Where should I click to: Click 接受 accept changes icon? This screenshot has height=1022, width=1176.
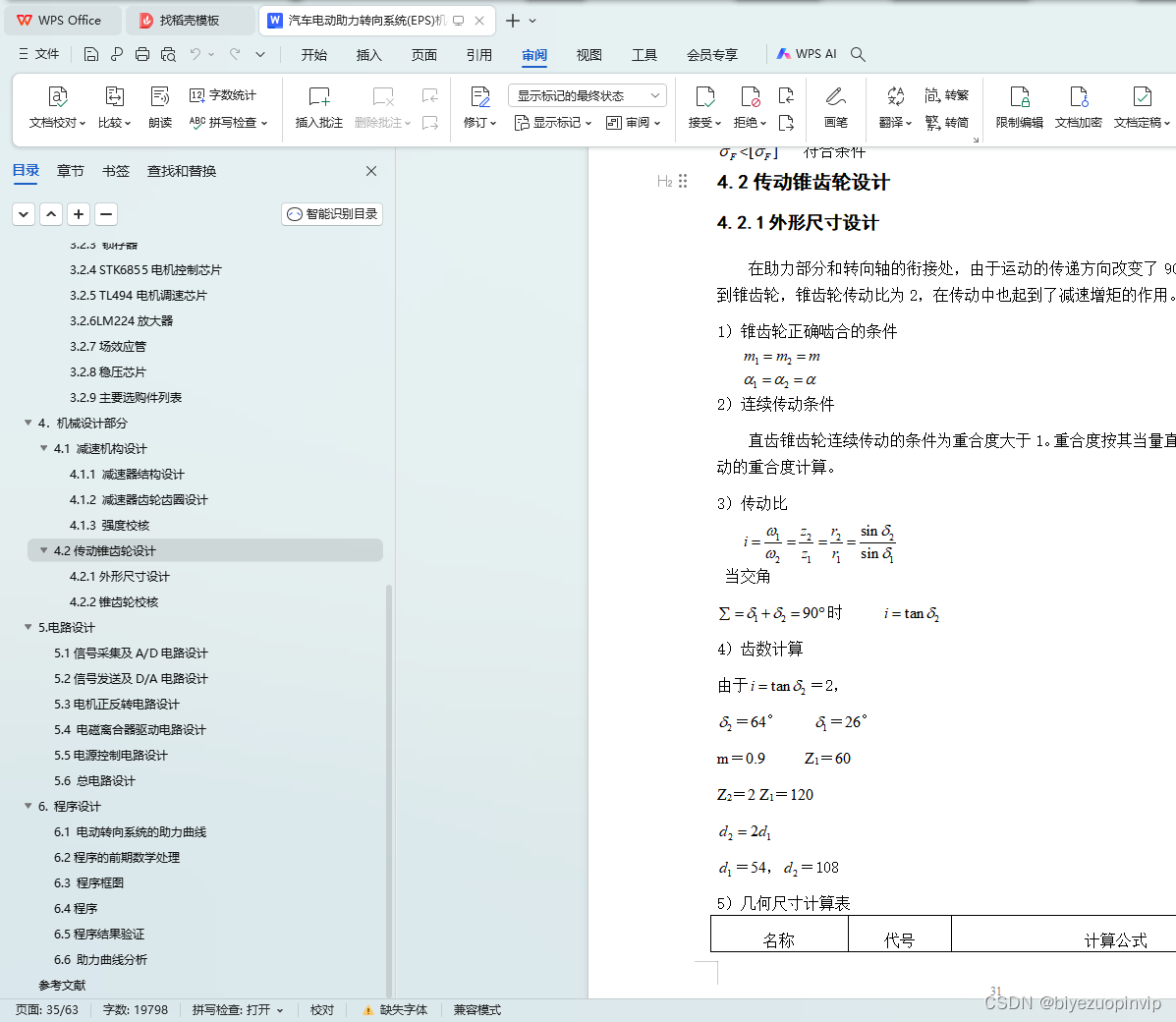(x=704, y=106)
